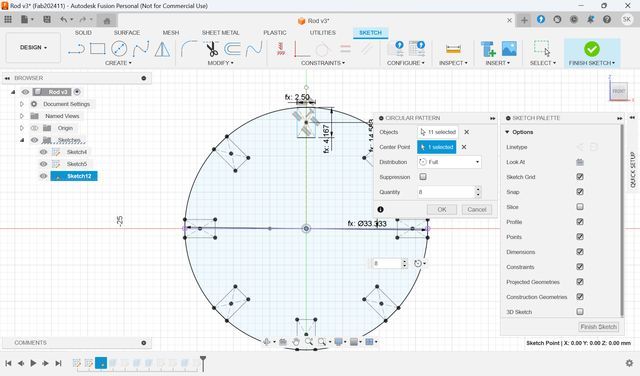Image resolution: width=640 pixels, height=376 pixels.
Task: Select the Mirror tool
Action: coord(162,49)
